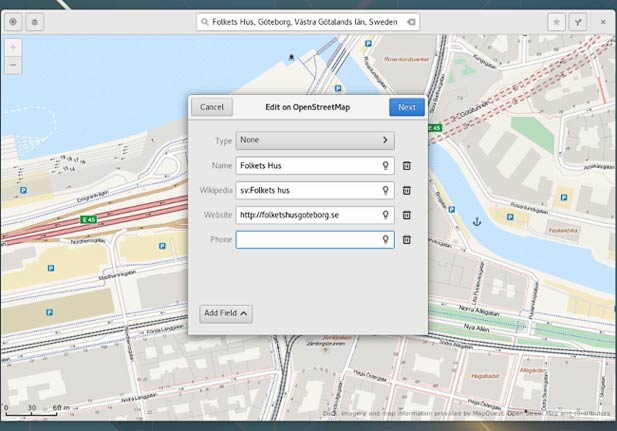Open the favorites star button
617x431 pixels.
point(556,22)
